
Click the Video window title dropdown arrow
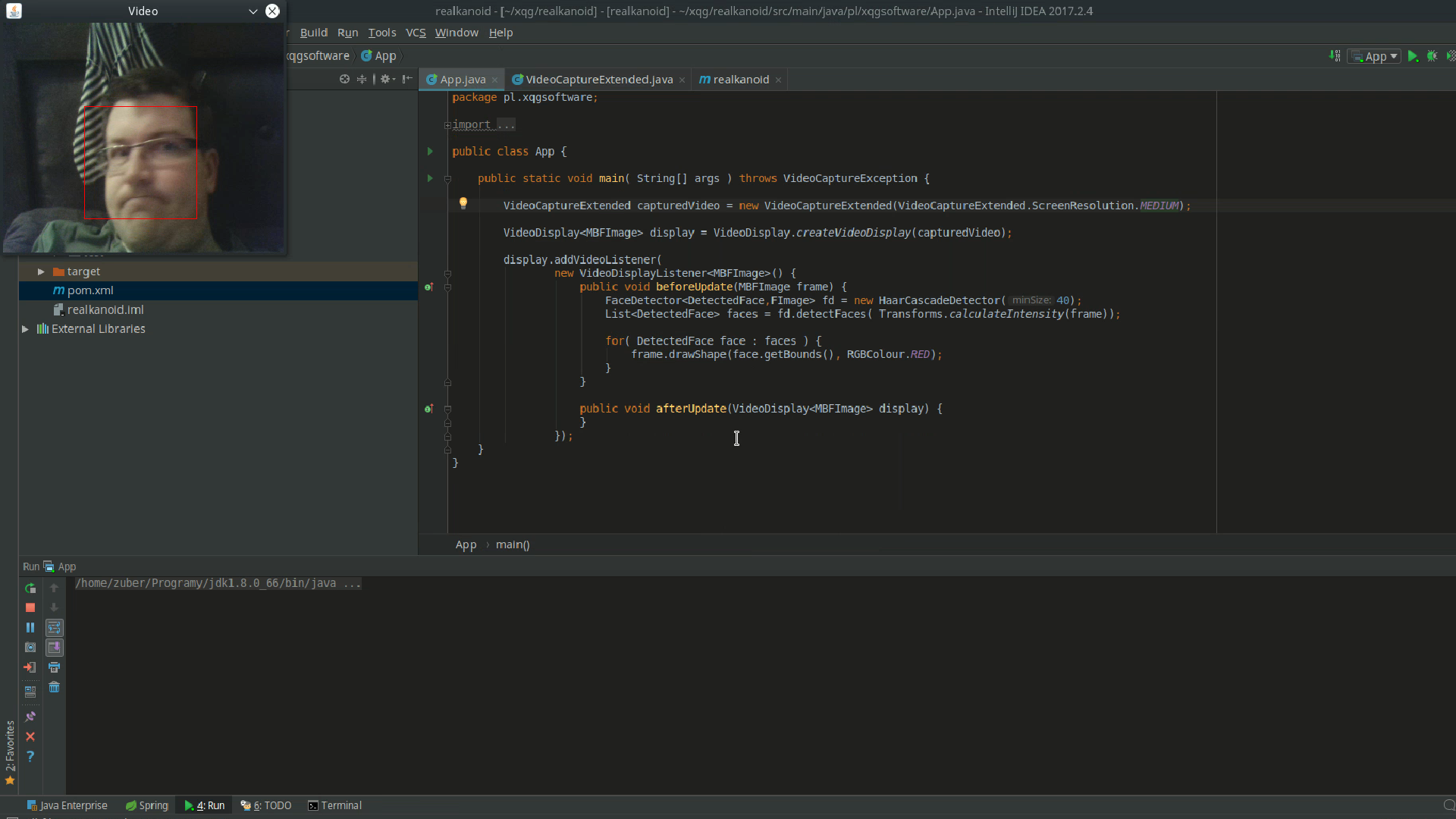pyautogui.click(x=253, y=11)
